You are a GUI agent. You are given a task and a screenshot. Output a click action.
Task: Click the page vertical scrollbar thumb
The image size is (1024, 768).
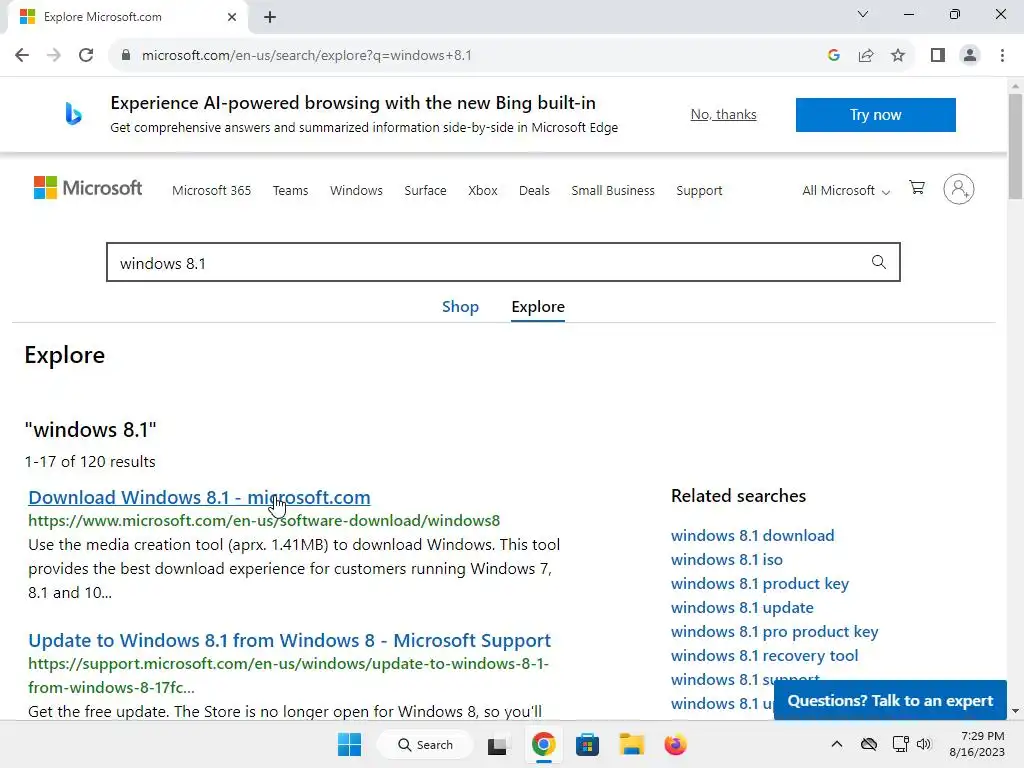click(1015, 145)
